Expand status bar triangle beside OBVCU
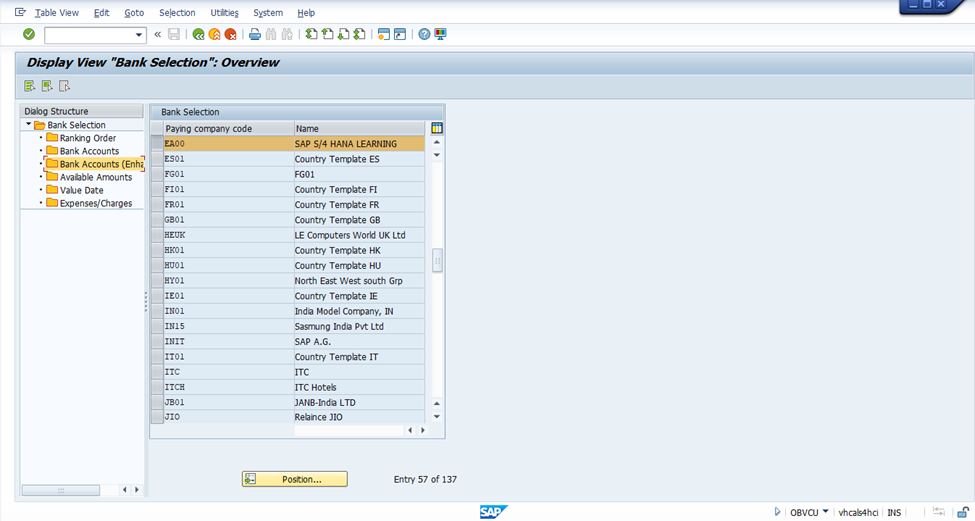Viewport: 975px width, 521px height. (x=777, y=512)
